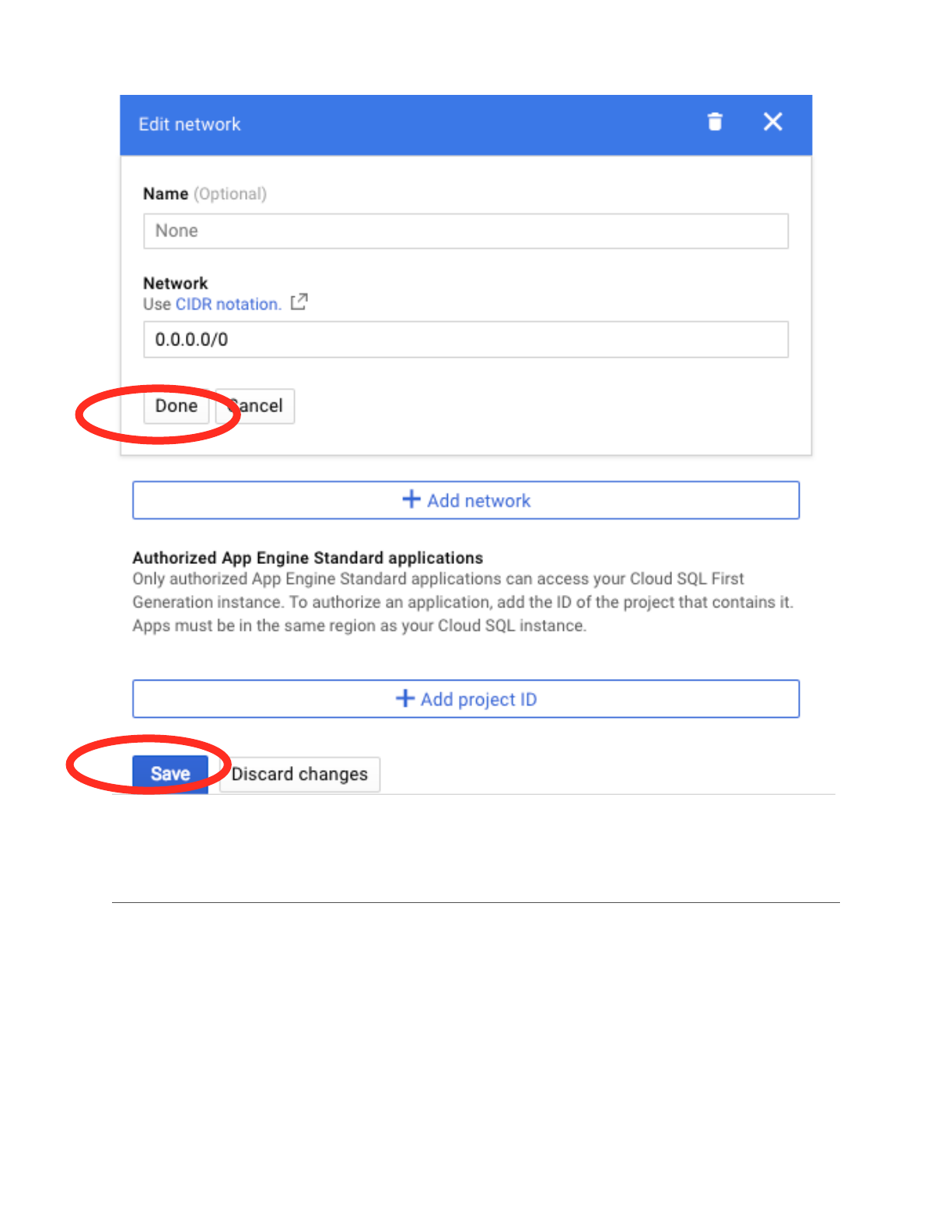
Task: Click the plus icon on Add network
Action: point(411,499)
